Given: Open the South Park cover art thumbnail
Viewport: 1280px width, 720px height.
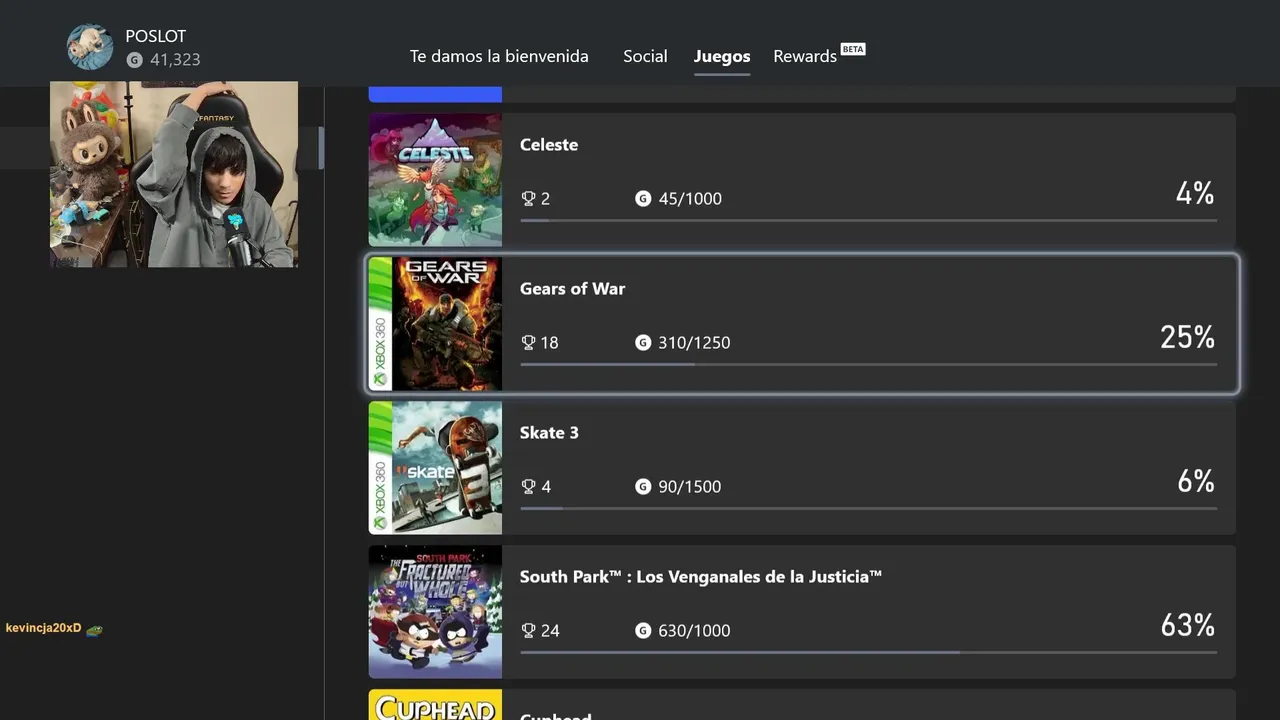Looking at the screenshot, I should tap(435, 612).
